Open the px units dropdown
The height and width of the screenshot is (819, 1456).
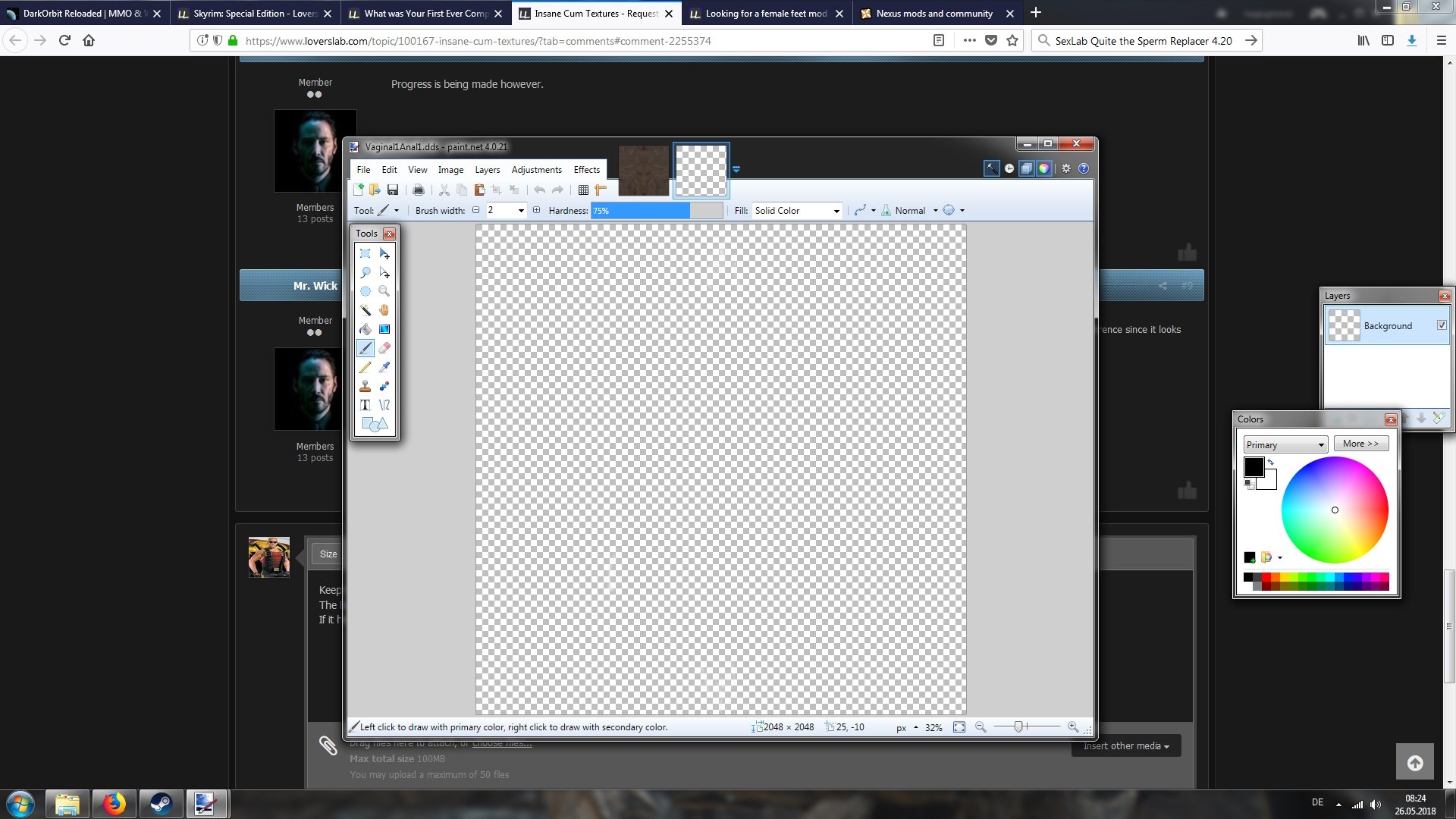[907, 727]
